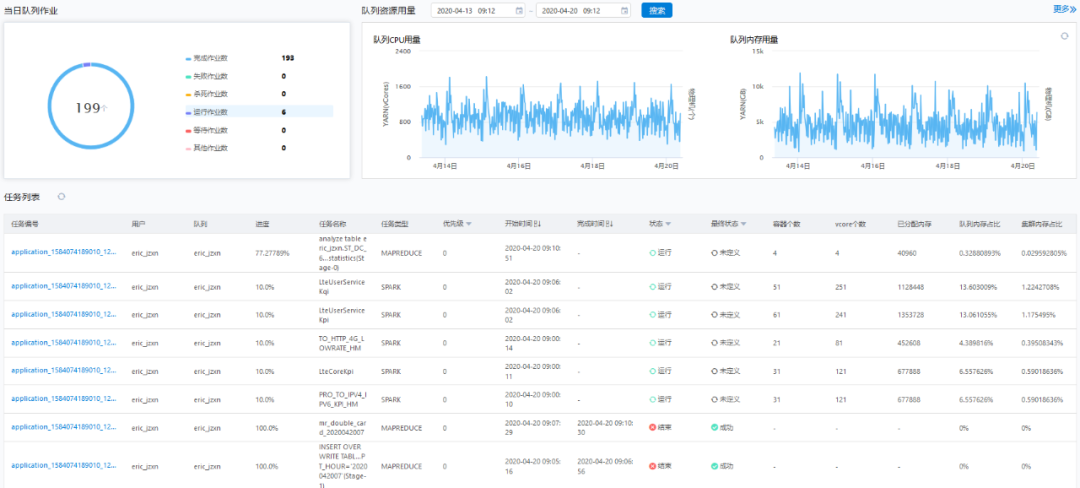Viewport: 1080px width, 488px height.
Task: Select finish time 2020-04-20 09:10:30
Action: 605,427
